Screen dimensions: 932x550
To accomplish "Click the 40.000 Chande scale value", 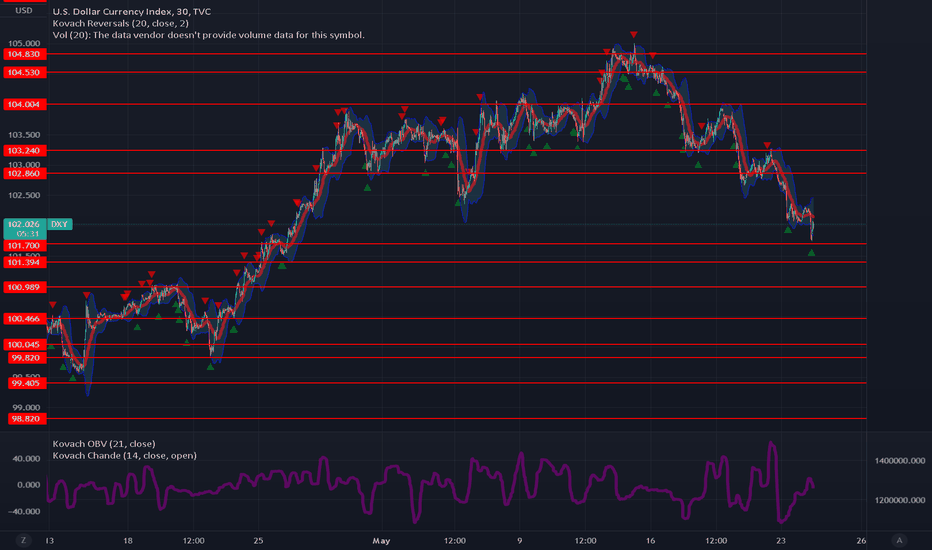I will point(27,458).
